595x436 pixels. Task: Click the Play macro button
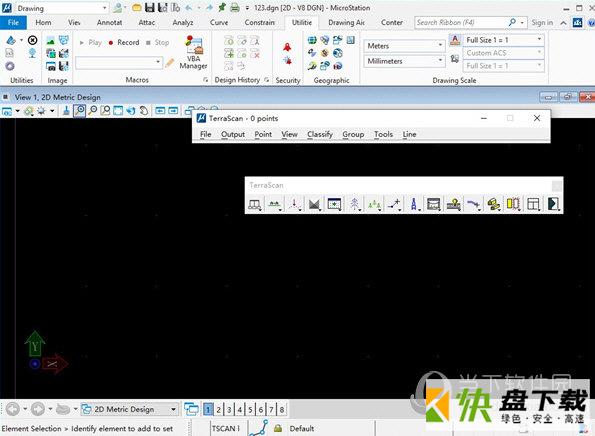click(90, 42)
